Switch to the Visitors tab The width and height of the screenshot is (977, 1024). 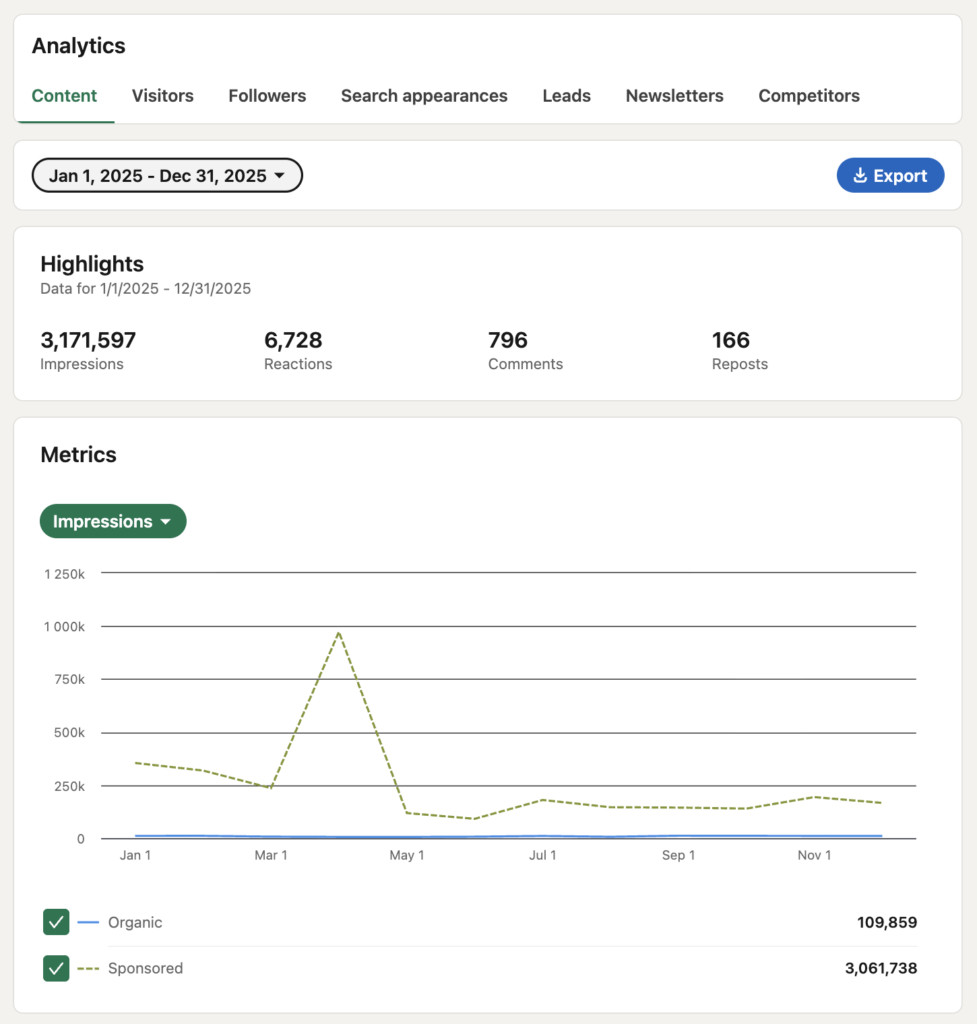pyautogui.click(x=162, y=96)
